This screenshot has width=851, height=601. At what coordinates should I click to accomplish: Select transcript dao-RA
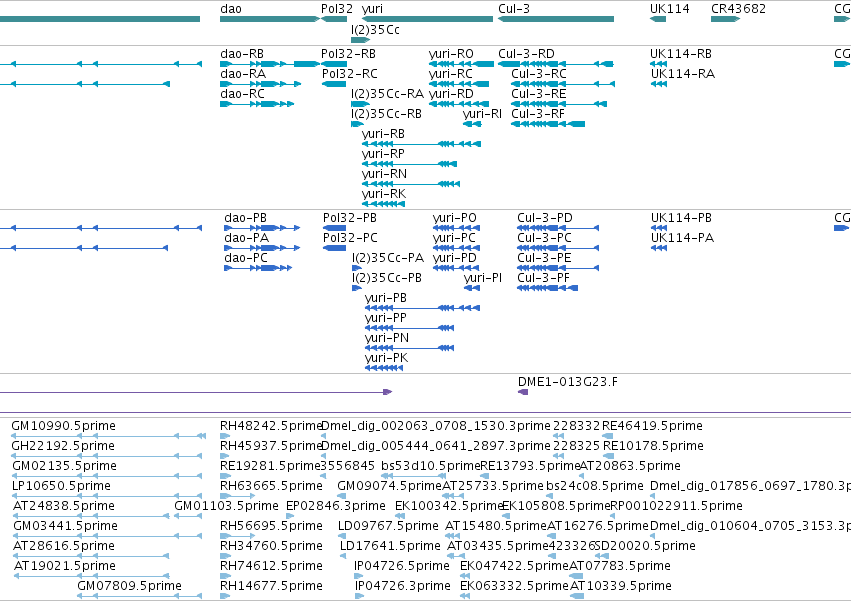click(x=243, y=74)
